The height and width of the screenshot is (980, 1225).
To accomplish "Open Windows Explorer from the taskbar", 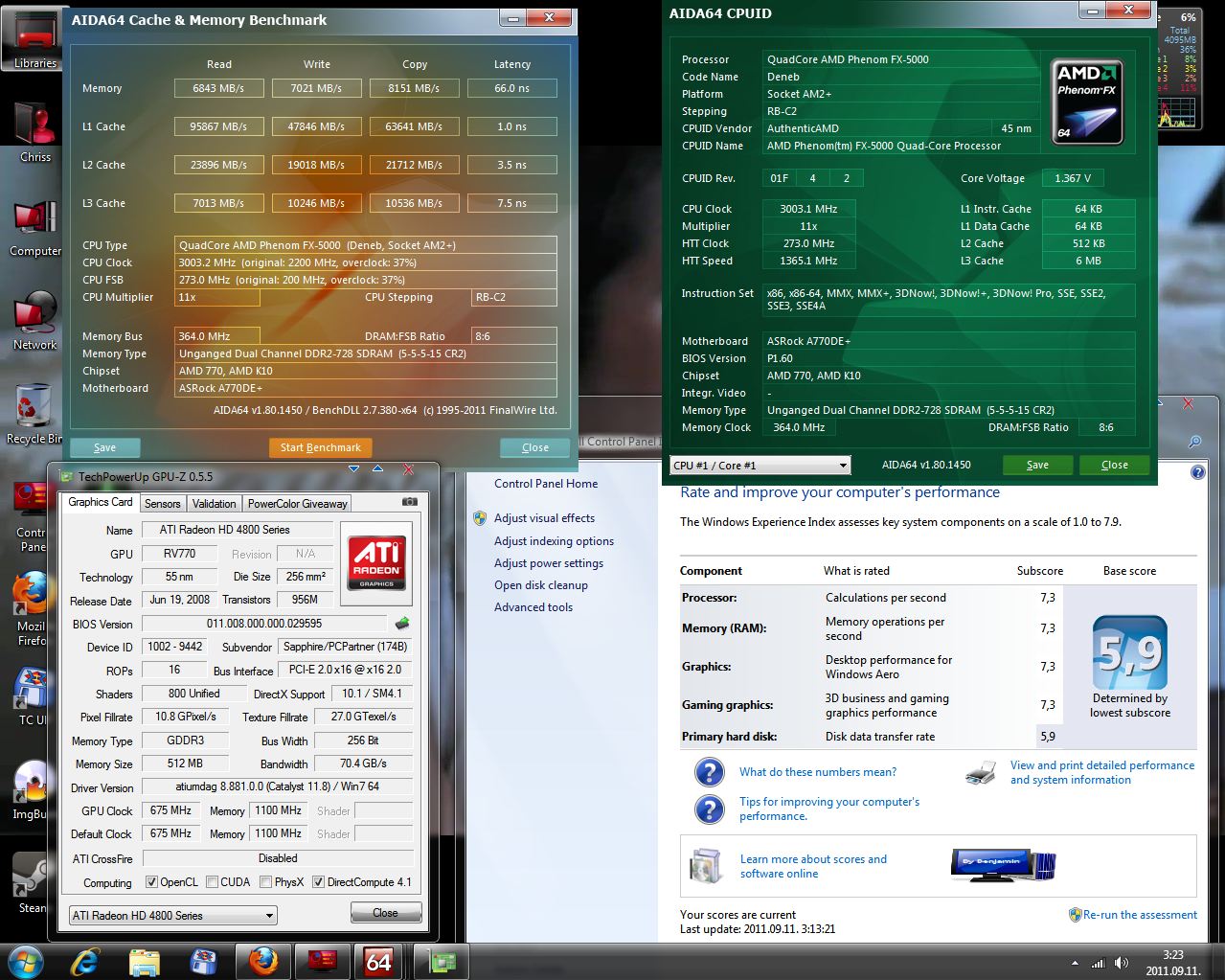I will coord(146,962).
